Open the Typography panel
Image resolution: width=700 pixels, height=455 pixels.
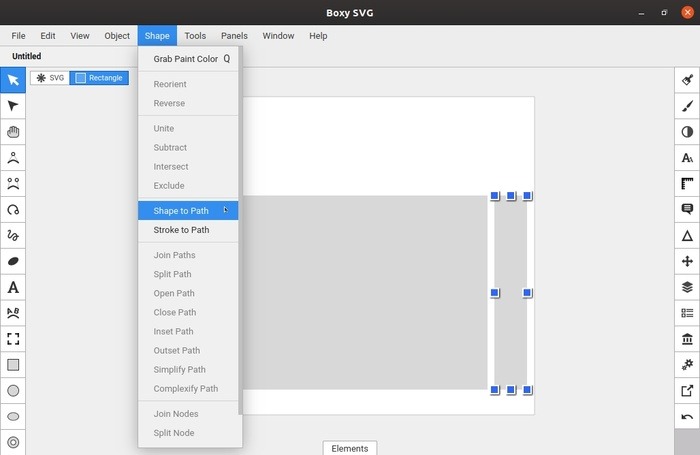[687, 158]
